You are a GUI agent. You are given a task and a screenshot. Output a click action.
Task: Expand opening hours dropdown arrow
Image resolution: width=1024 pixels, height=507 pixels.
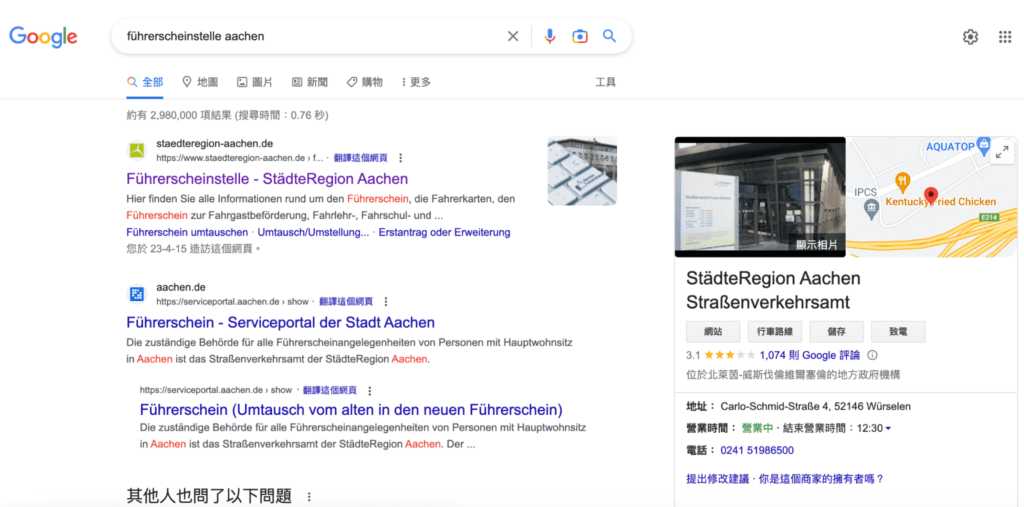click(x=888, y=429)
